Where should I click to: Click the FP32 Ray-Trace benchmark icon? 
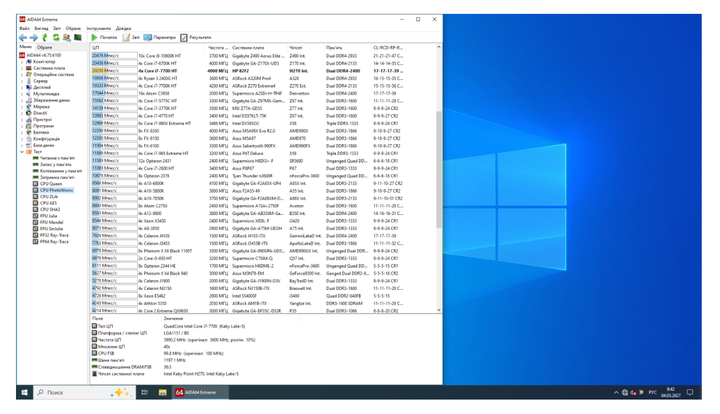[35, 235]
